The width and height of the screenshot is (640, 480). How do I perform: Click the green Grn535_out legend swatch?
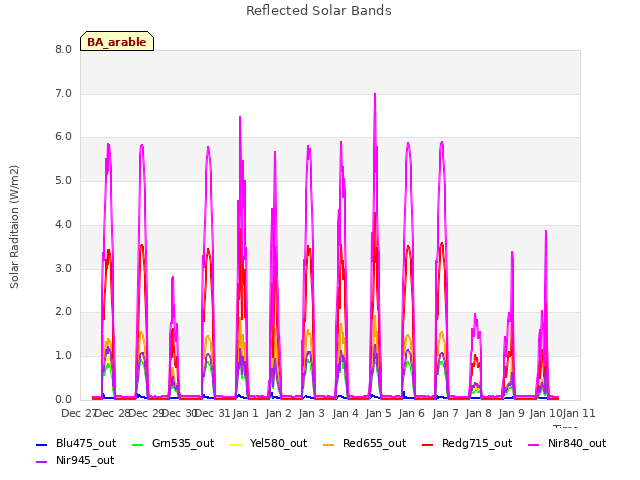138,444
